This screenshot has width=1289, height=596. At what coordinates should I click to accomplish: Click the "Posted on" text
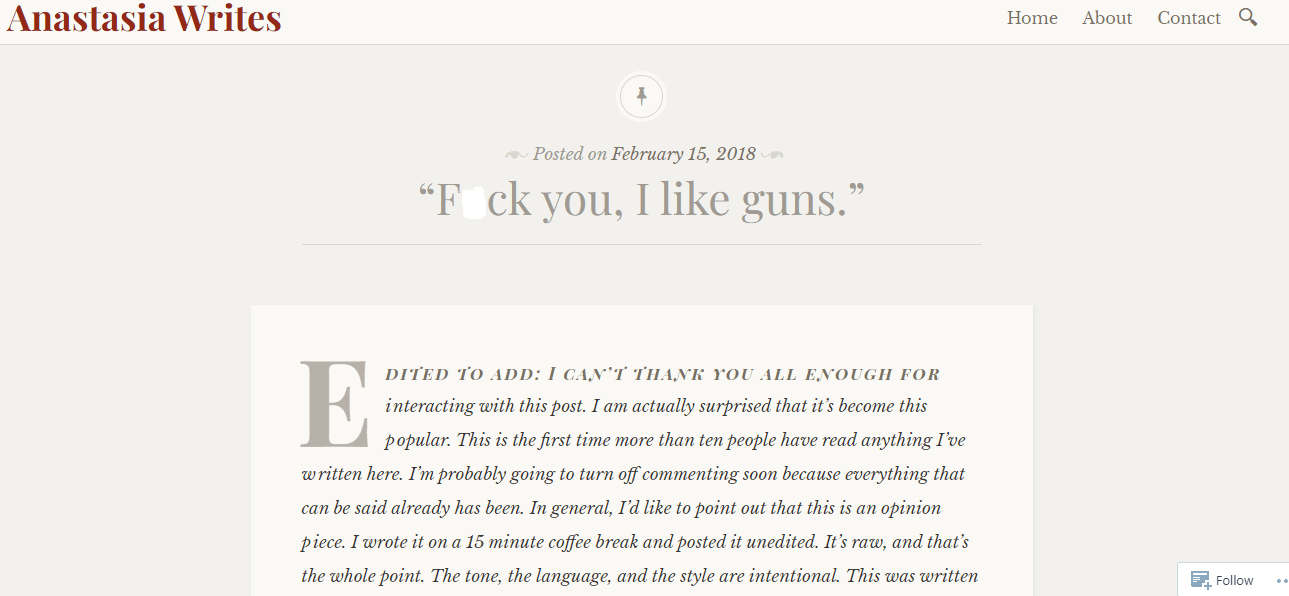tap(569, 154)
